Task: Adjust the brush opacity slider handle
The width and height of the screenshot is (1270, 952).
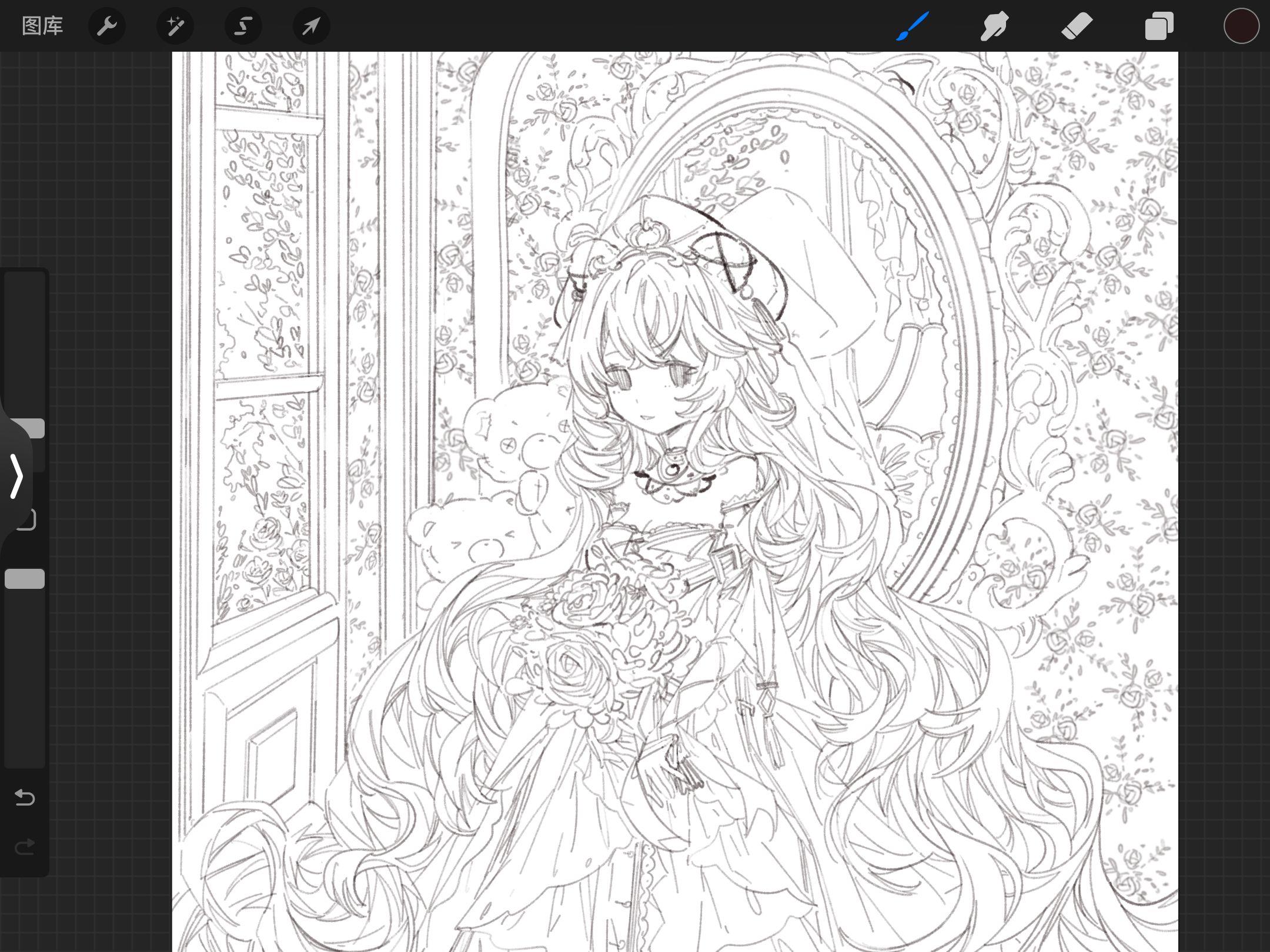Action: coord(25,579)
